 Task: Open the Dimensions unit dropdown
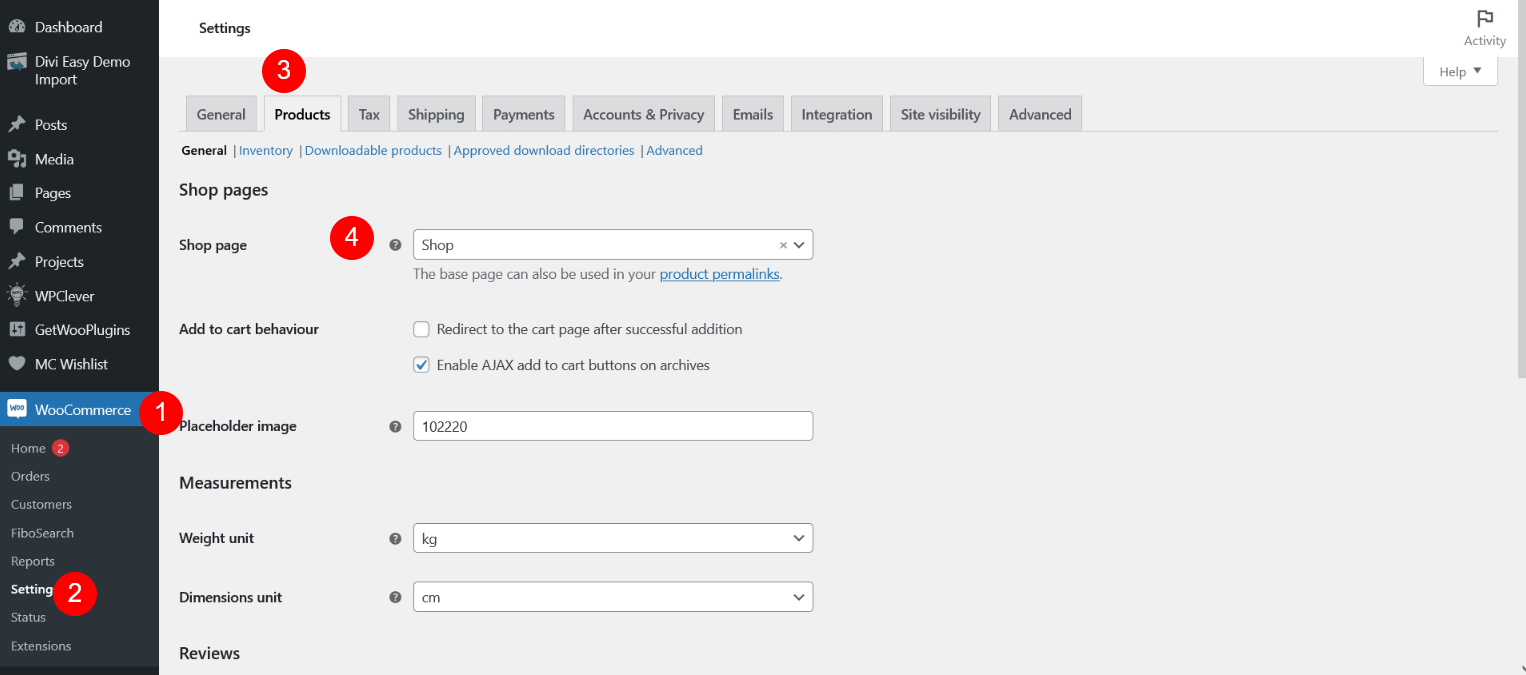(613, 597)
